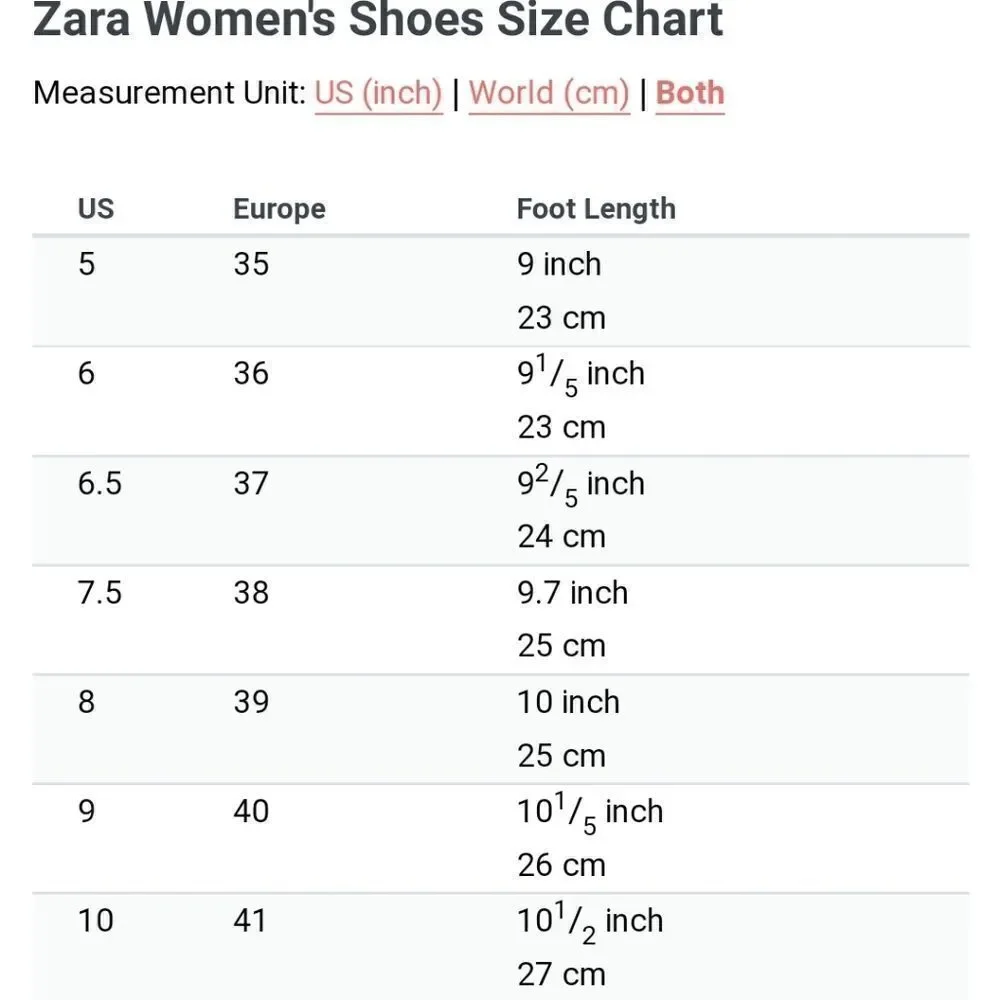Select the US size 7.5 cell
1000x1000 pixels.
pos(99,593)
